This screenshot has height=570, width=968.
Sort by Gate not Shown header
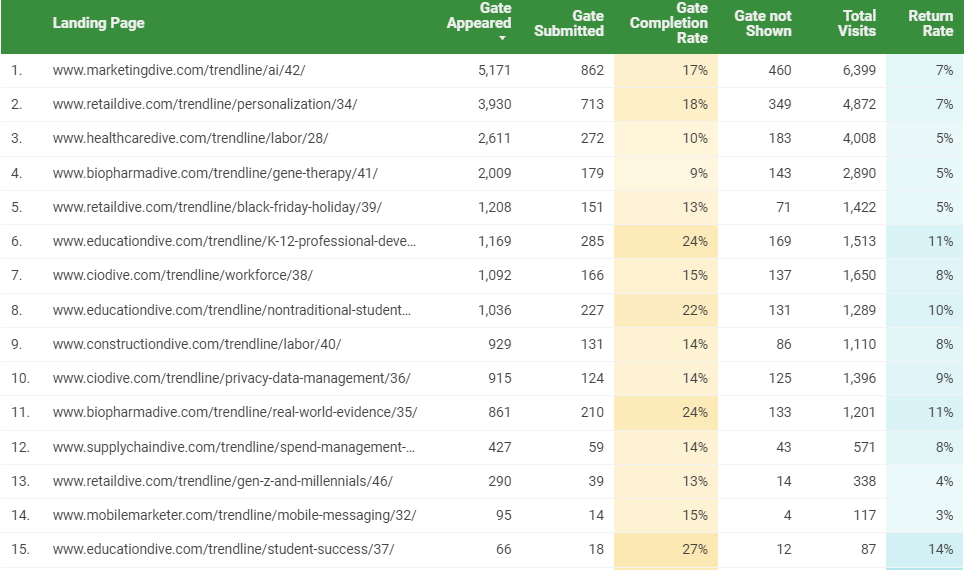[762, 23]
